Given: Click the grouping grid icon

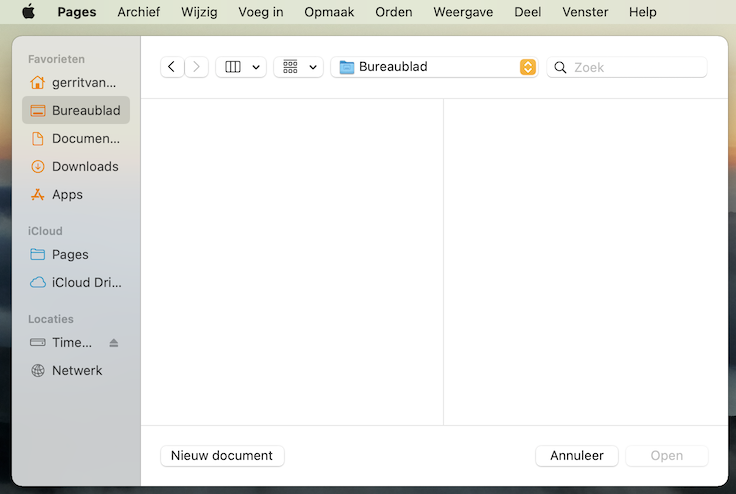Looking at the screenshot, I should 290,67.
